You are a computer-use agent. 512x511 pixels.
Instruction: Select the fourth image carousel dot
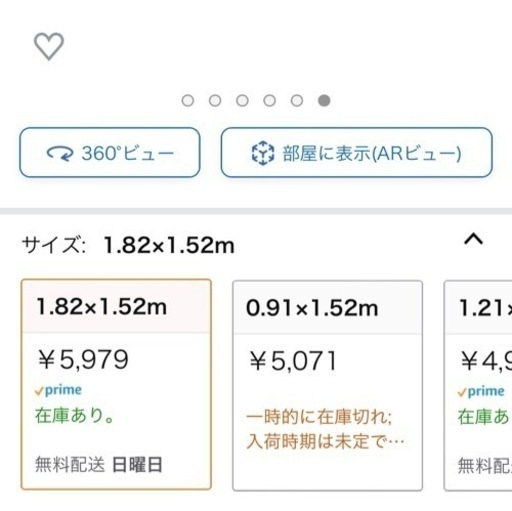(270, 100)
